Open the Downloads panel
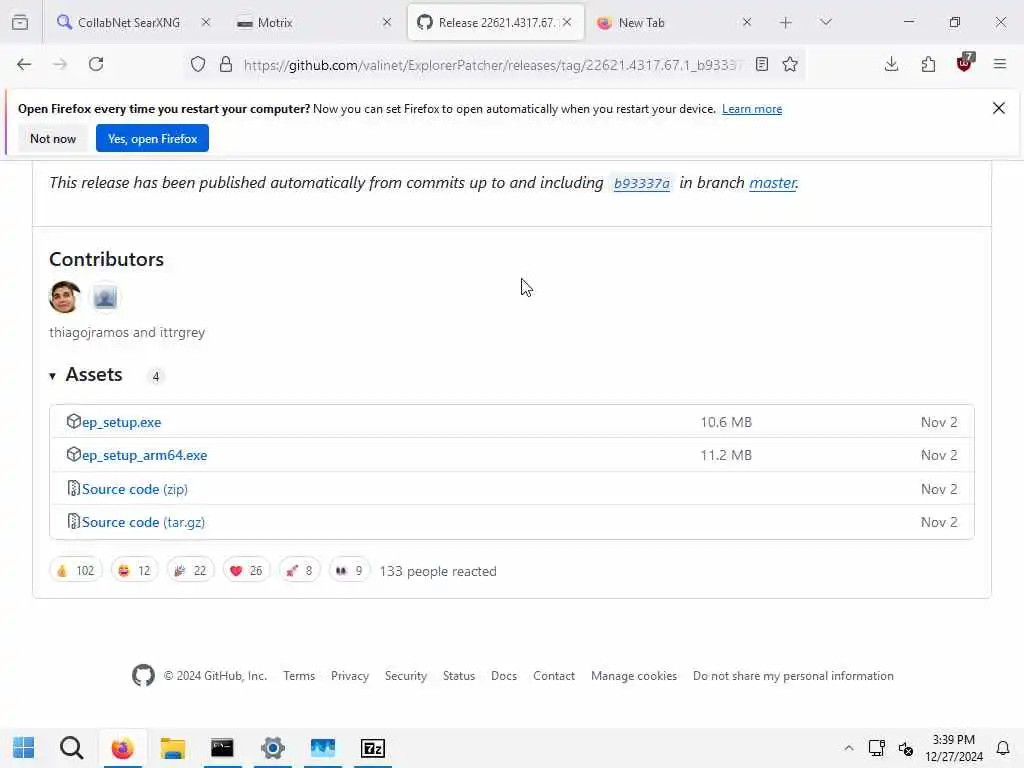1024x768 pixels. pos(891,64)
